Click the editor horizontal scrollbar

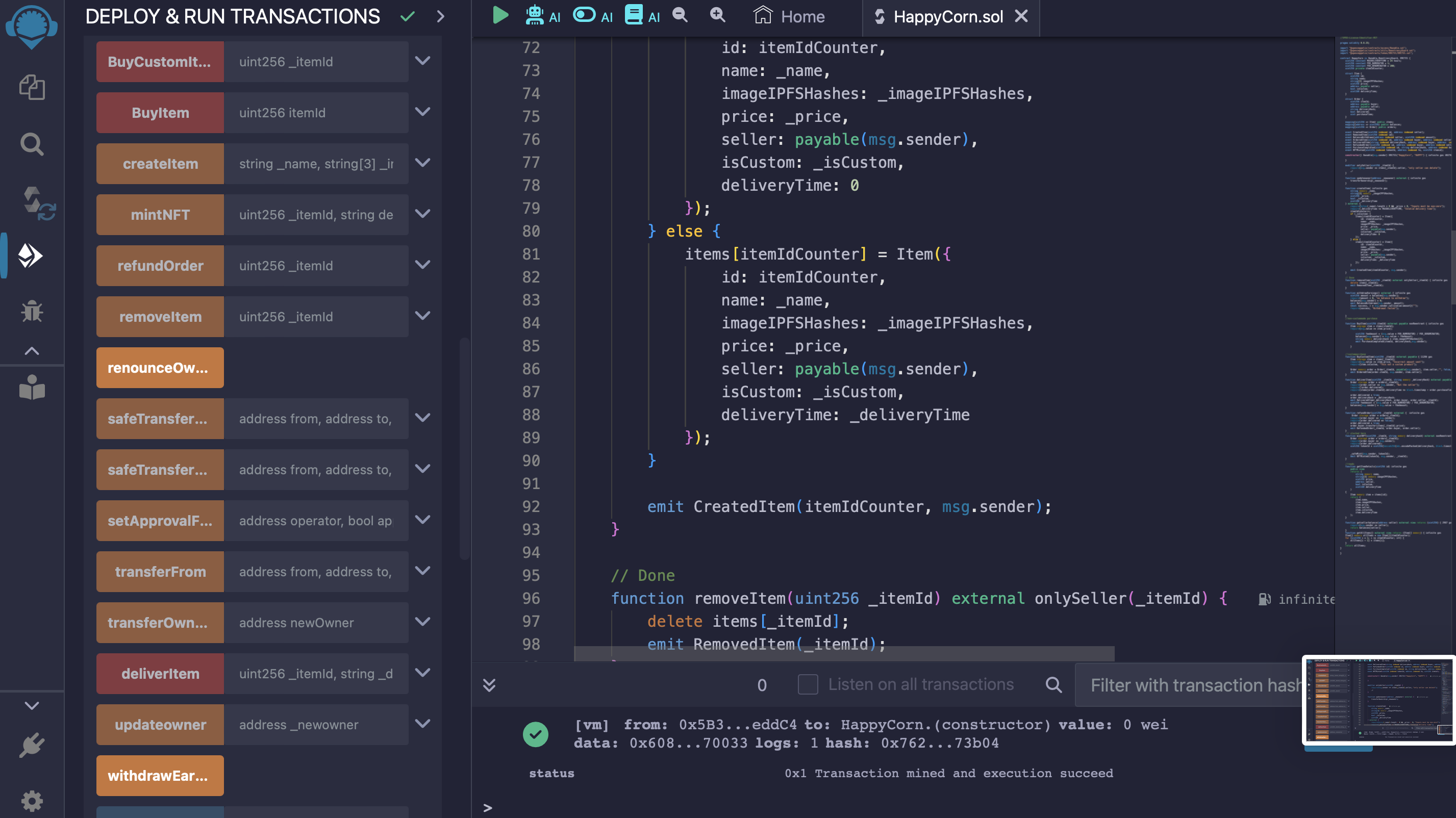point(844,654)
